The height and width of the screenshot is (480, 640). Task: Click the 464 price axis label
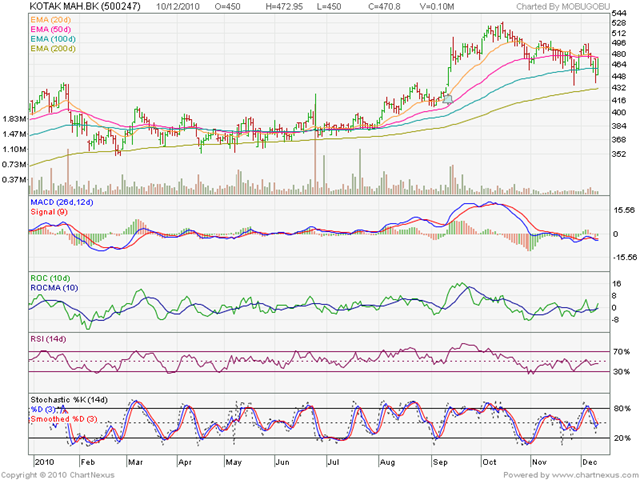click(619, 64)
